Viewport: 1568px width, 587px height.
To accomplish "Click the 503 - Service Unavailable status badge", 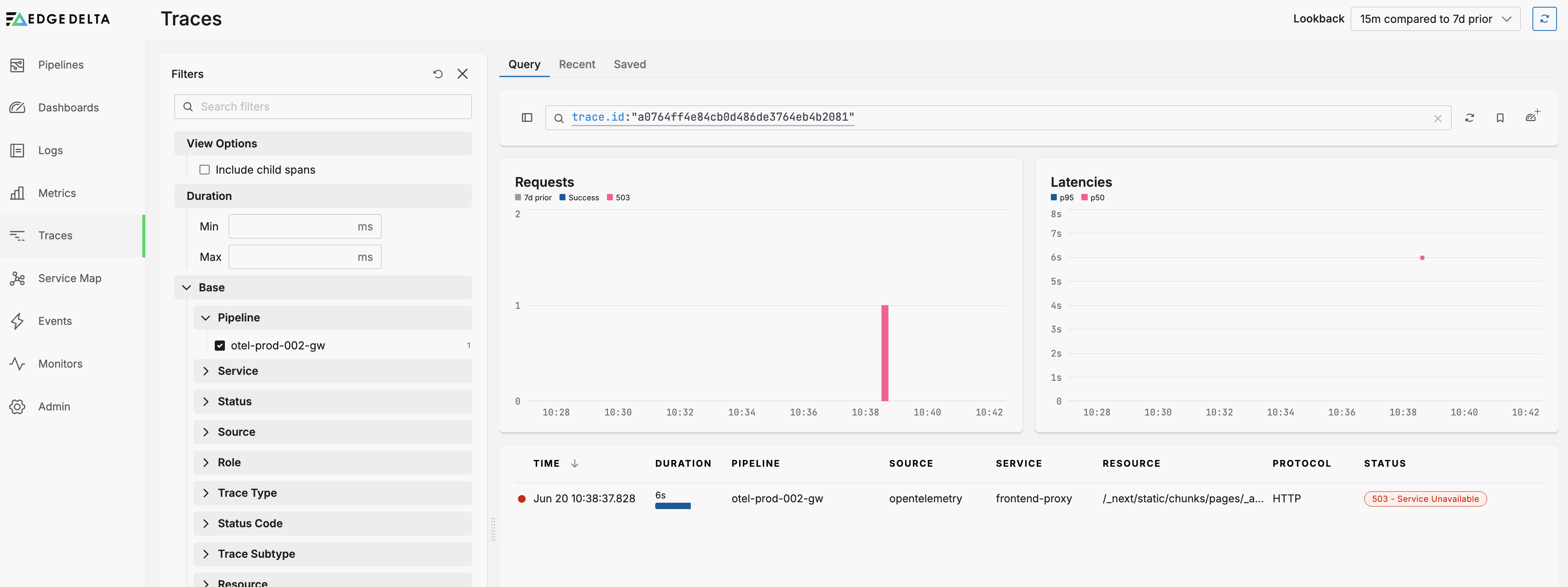I will [1425, 499].
